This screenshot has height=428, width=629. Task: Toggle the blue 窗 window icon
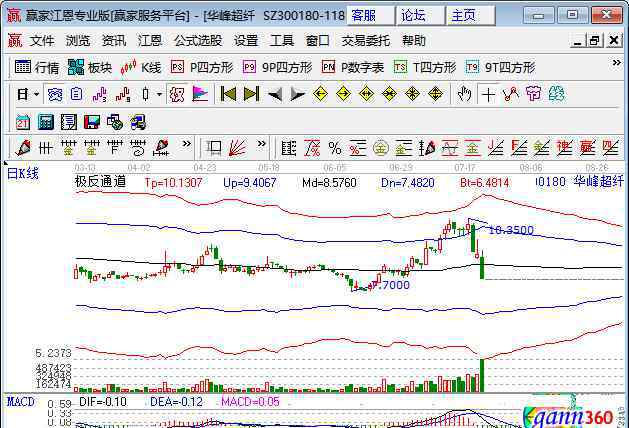[x=55, y=94]
